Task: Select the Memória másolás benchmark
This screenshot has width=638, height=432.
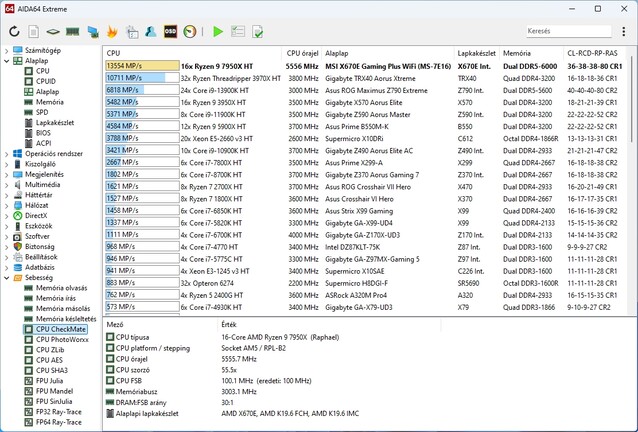Action: pyautogui.click(x=63, y=308)
